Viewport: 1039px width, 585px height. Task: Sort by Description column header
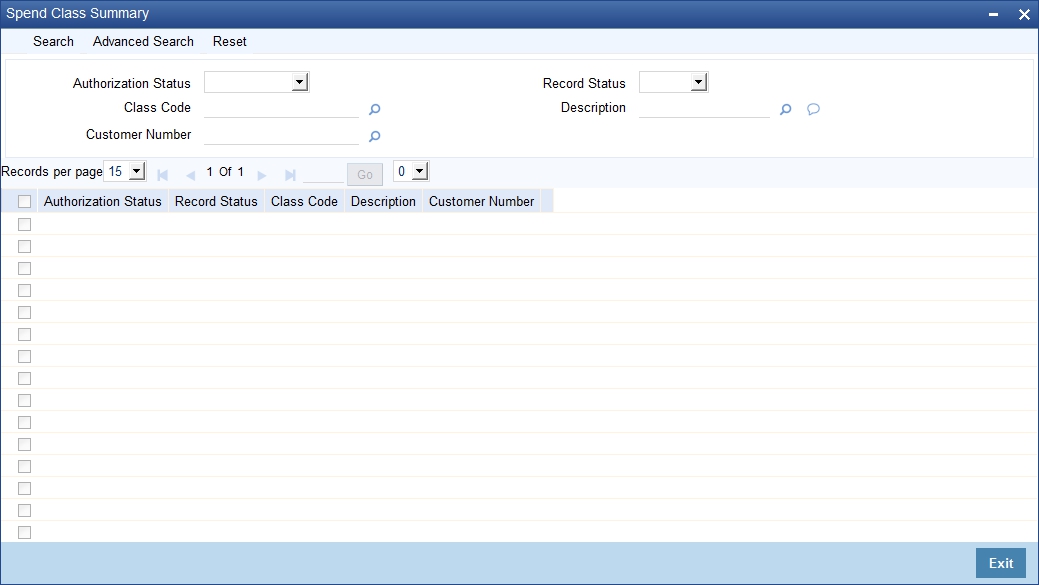383,201
